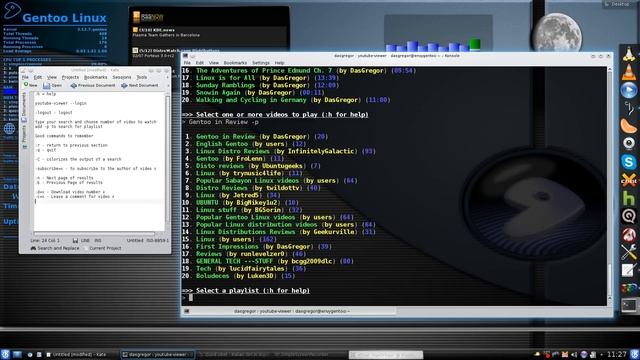Click the 11:27 clock in system tray
Screen dimensions: 640x360
tap(616, 354)
